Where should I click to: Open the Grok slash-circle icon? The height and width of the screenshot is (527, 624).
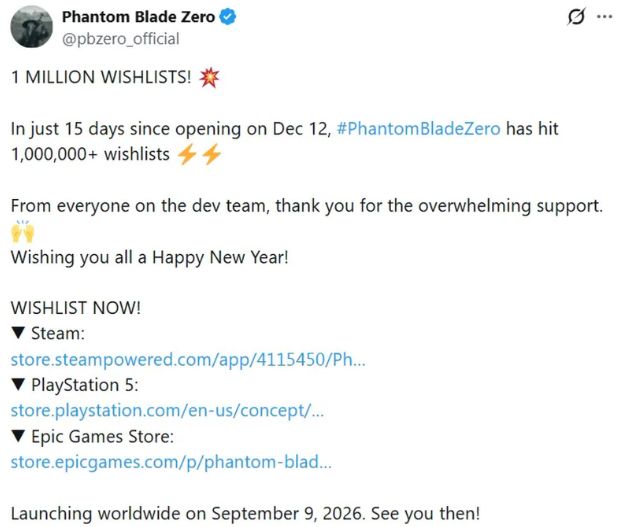tap(576, 17)
